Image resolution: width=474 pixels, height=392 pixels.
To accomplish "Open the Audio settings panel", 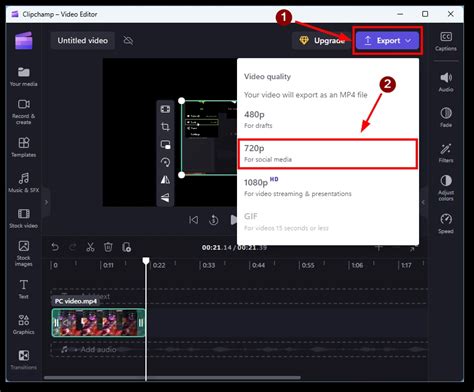I will 446,82.
